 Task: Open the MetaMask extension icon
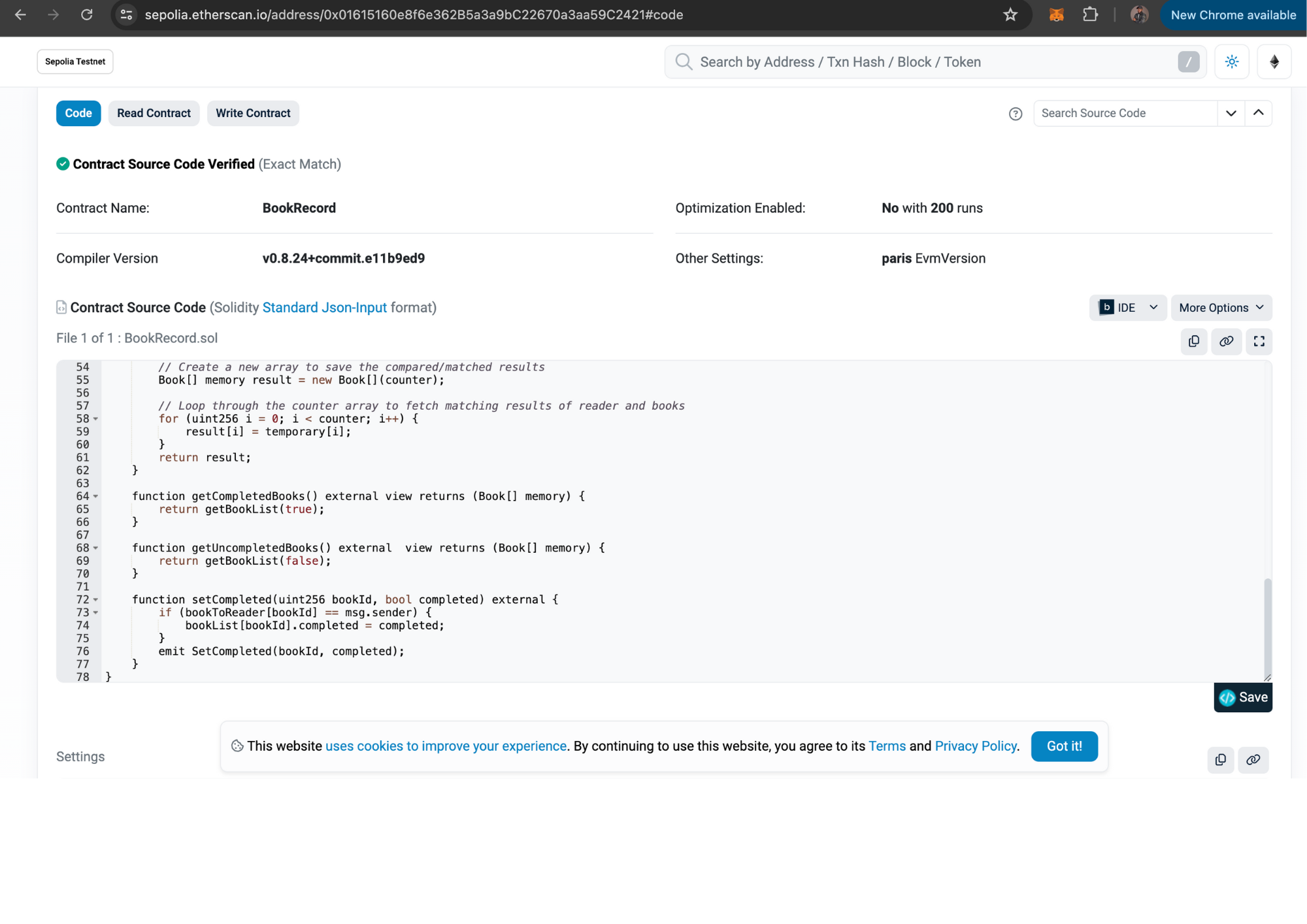point(1057,14)
